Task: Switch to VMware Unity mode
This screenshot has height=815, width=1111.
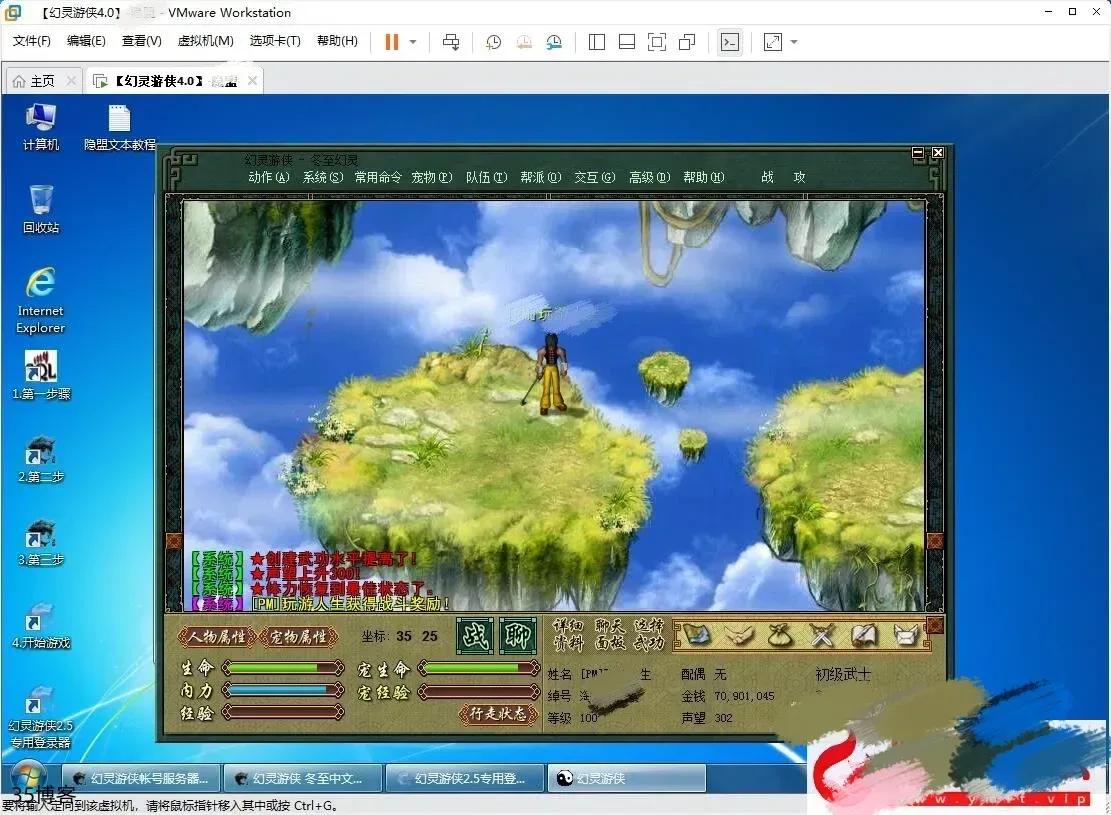Action: pyautogui.click(x=687, y=42)
